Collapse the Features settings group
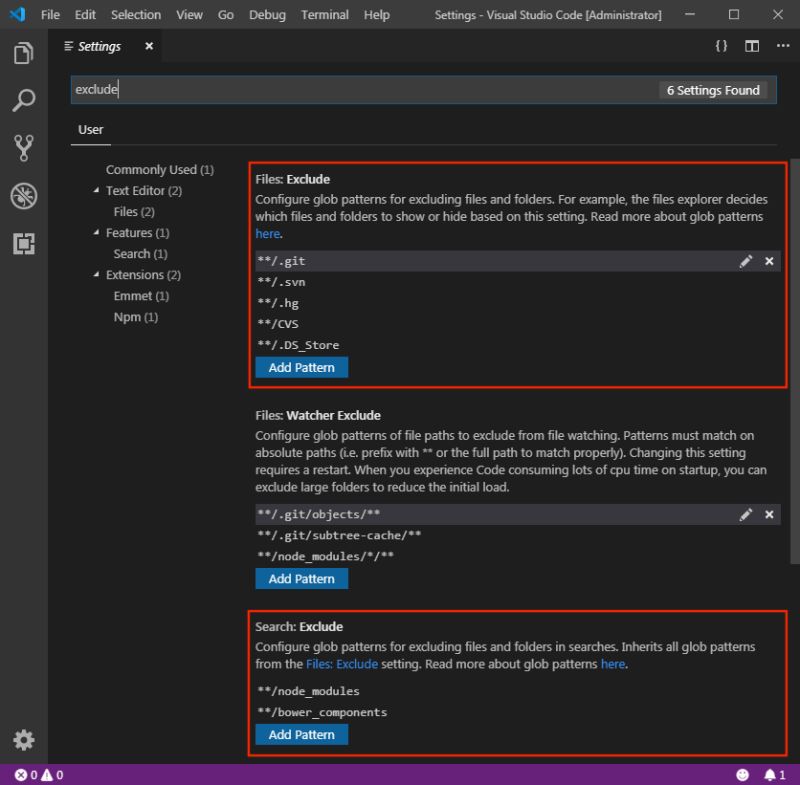 pos(97,232)
